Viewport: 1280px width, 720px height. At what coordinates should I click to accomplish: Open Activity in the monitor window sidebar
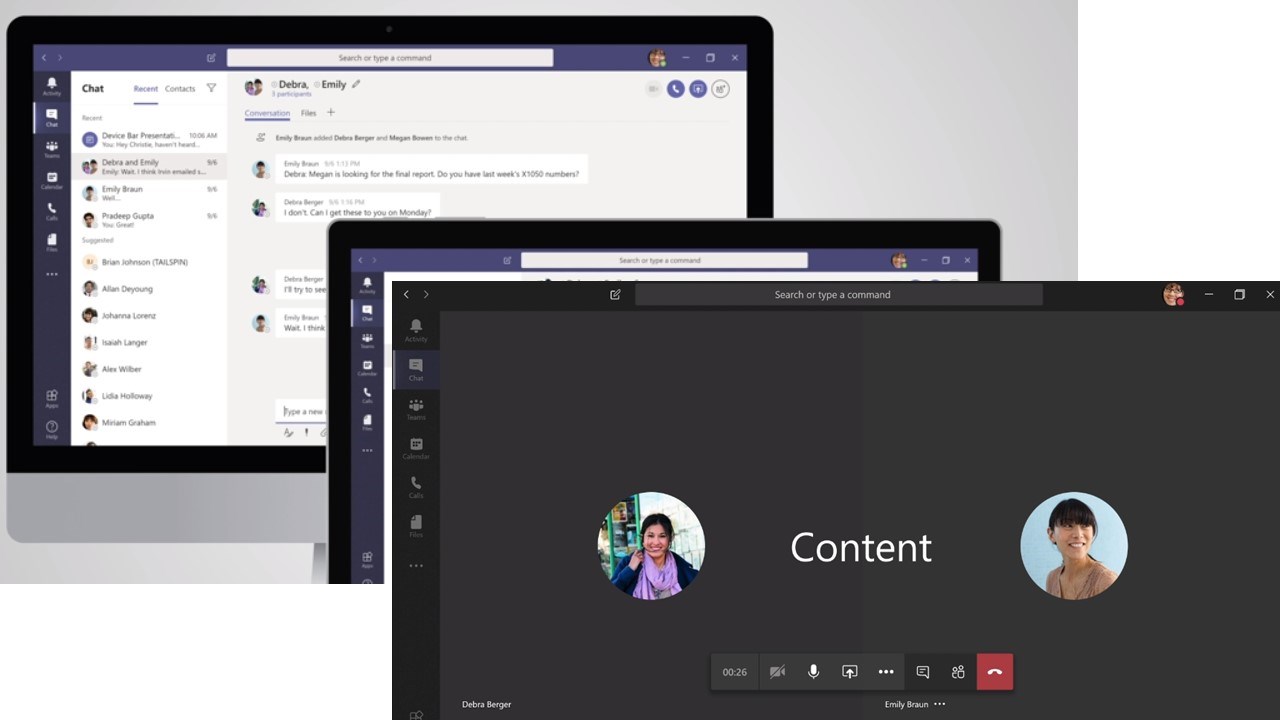[52, 86]
